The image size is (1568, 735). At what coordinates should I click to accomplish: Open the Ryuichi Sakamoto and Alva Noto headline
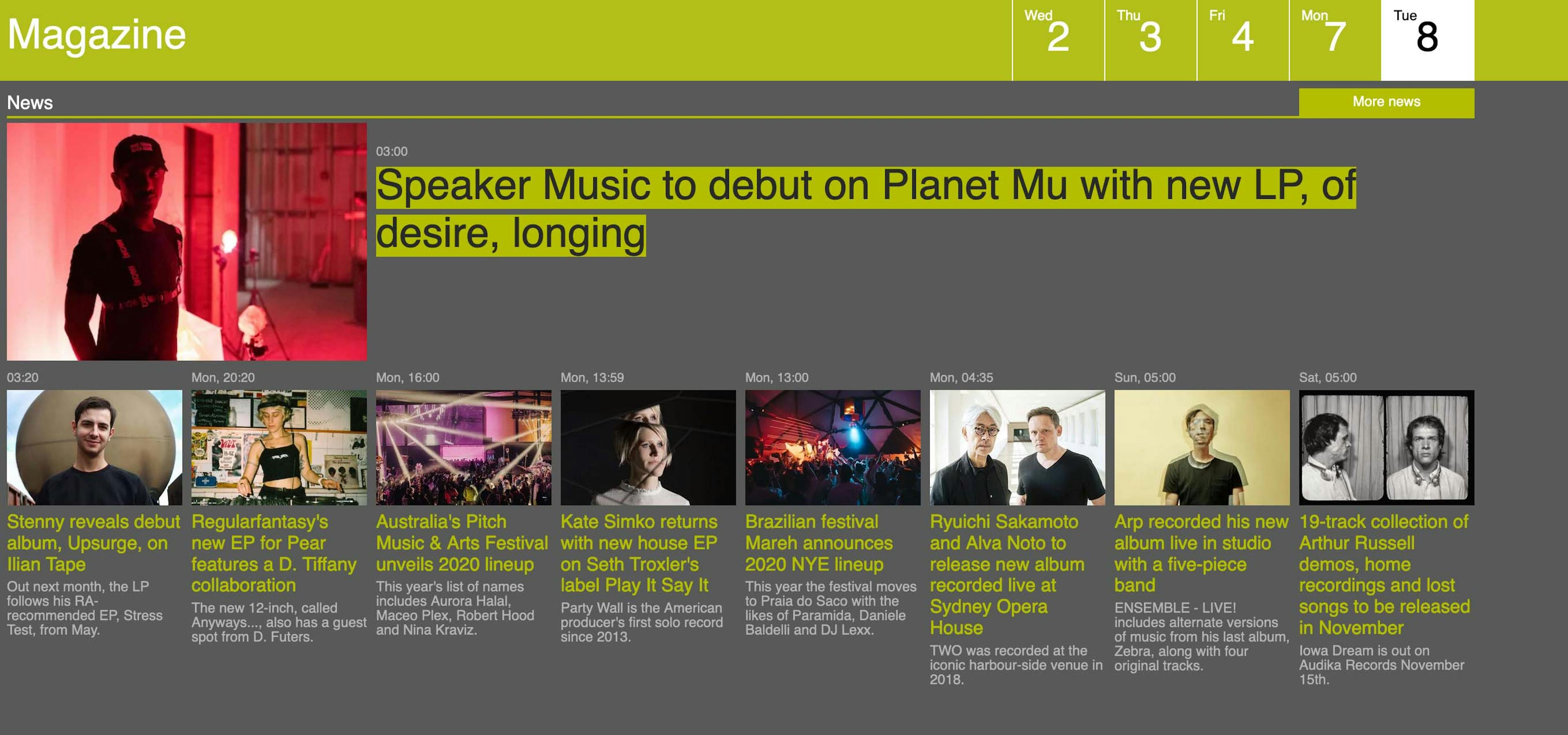[x=1007, y=575]
